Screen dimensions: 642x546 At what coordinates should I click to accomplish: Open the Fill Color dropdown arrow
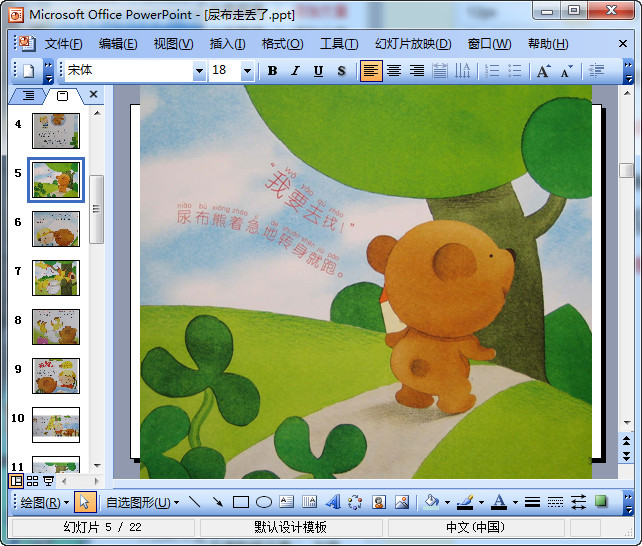pos(447,502)
